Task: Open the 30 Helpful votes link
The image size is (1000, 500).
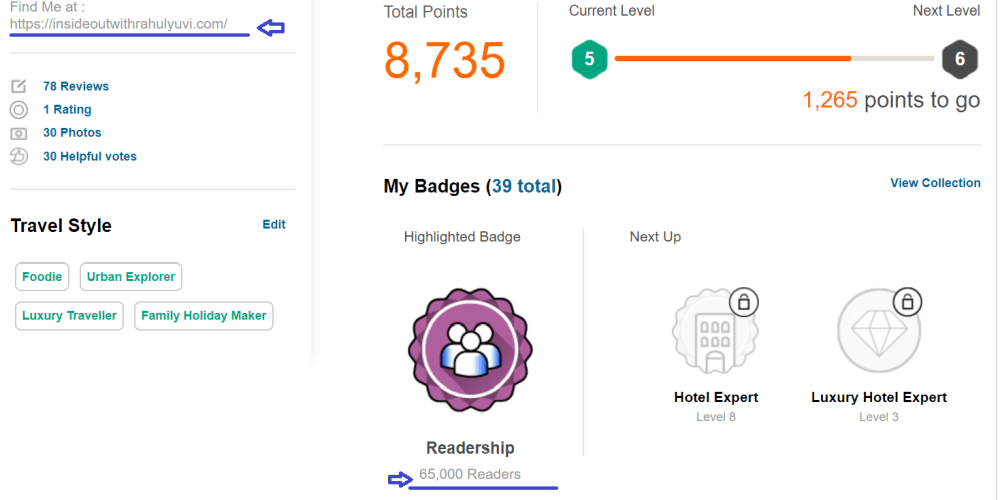Action: (90, 157)
